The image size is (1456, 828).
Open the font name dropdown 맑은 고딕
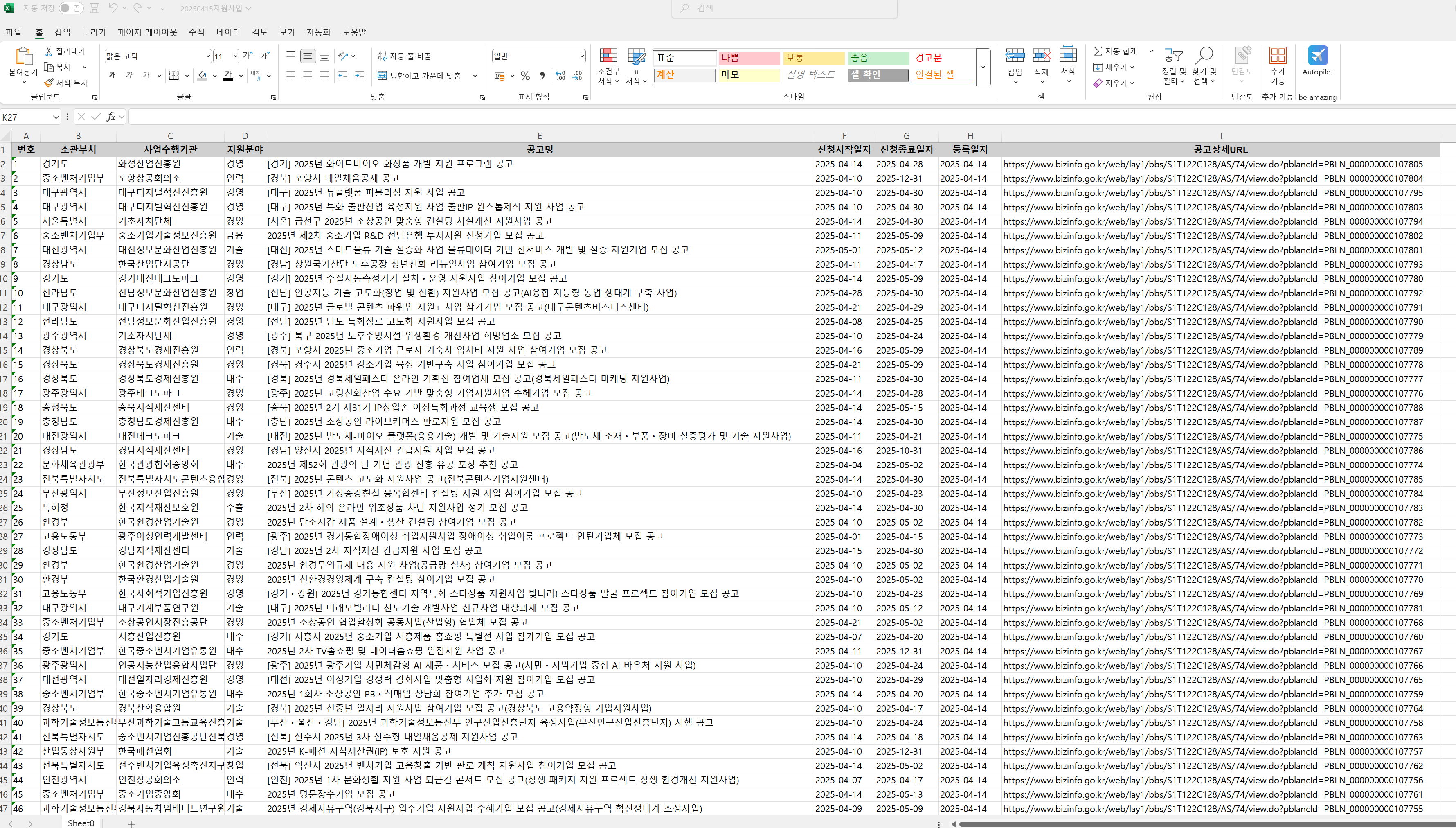click(x=208, y=56)
